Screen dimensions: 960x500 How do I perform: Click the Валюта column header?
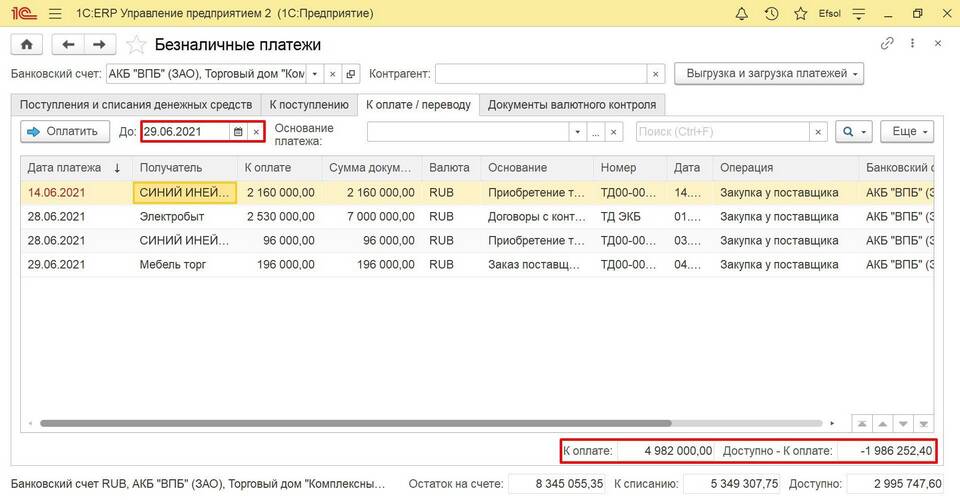451,168
